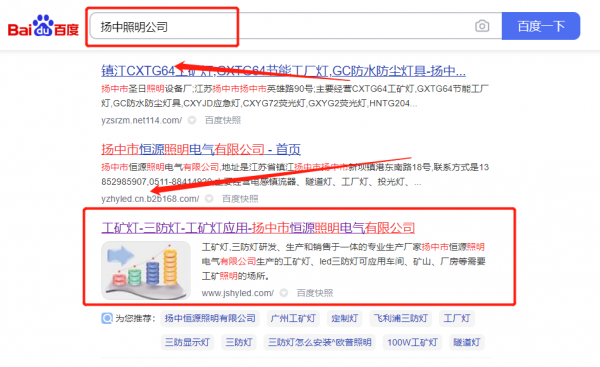Open 百度快照 for yzhyled.cn.b2b168.com result
Screen dimensions: 600x367
coord(240,199)
